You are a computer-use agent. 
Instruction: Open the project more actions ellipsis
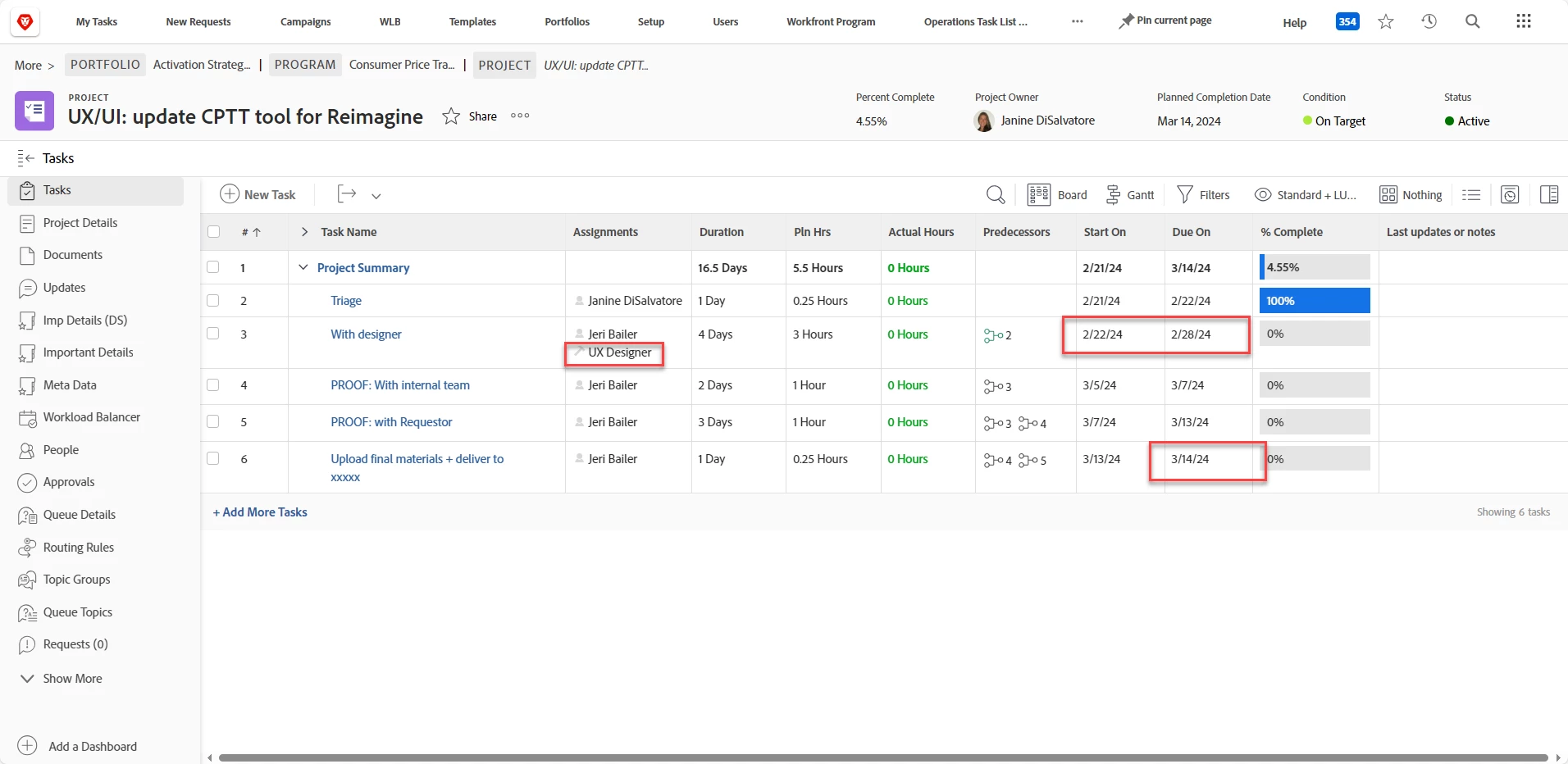pyautogui.click(x=520, y=116)
